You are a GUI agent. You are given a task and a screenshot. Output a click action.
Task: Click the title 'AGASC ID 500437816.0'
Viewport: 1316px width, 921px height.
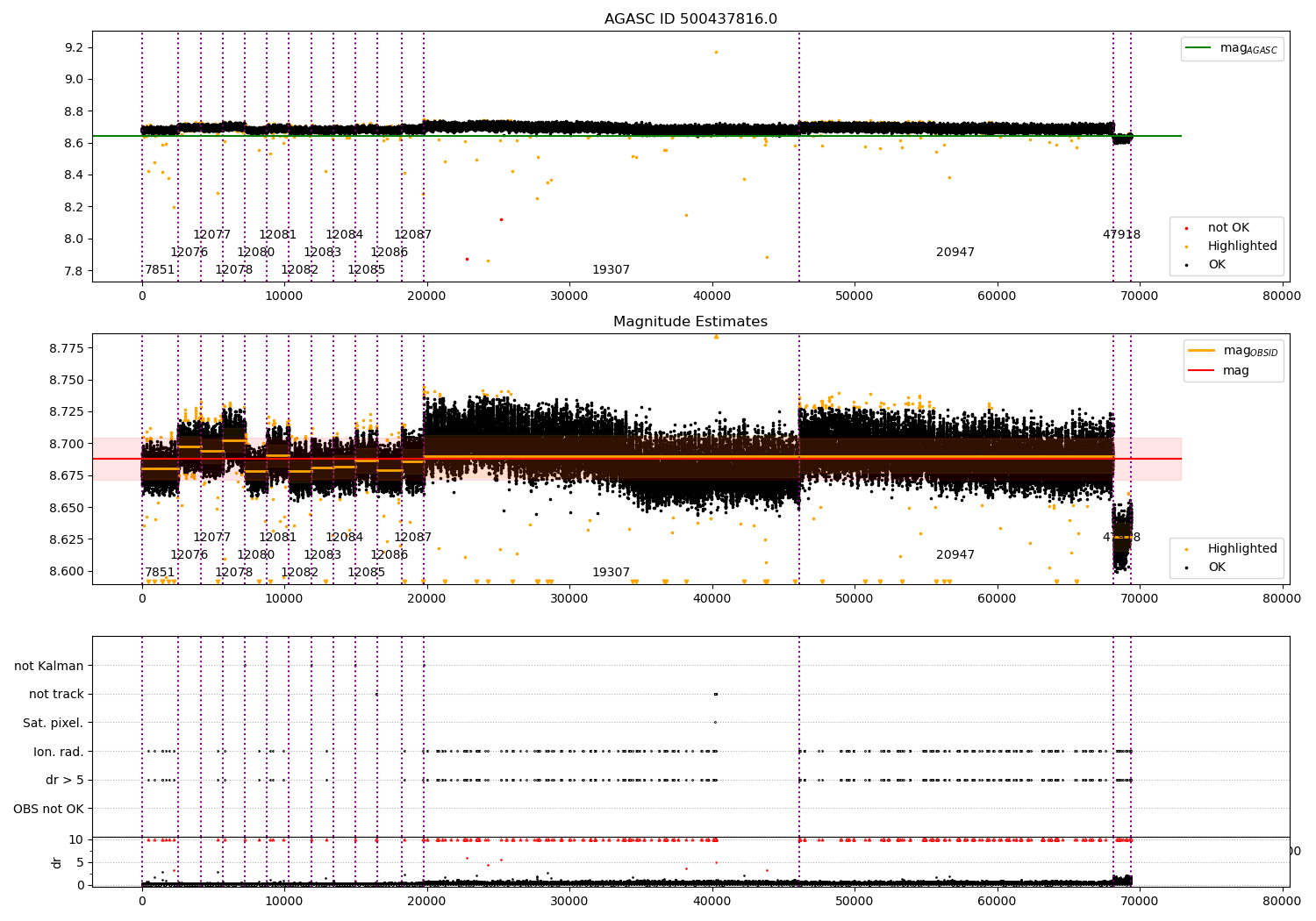point(690,19)
